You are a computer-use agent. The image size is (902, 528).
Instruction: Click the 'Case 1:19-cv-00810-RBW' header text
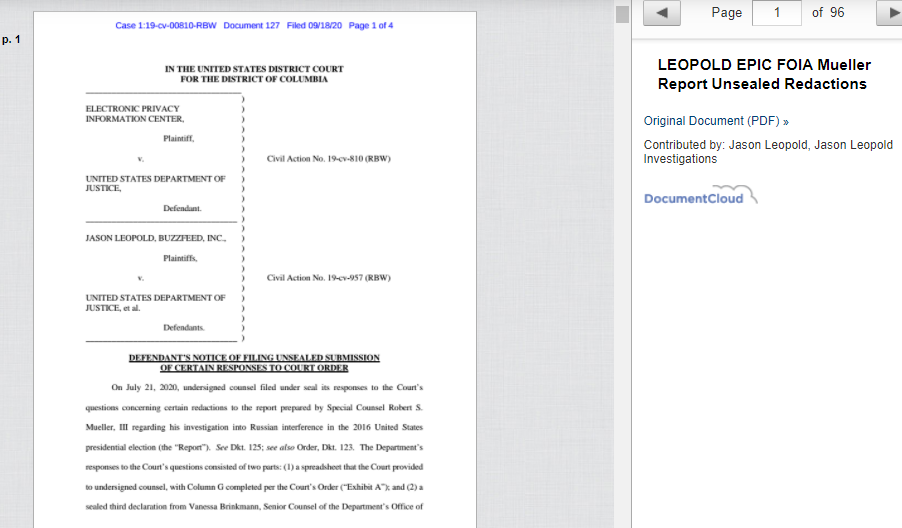coord(166,25)
